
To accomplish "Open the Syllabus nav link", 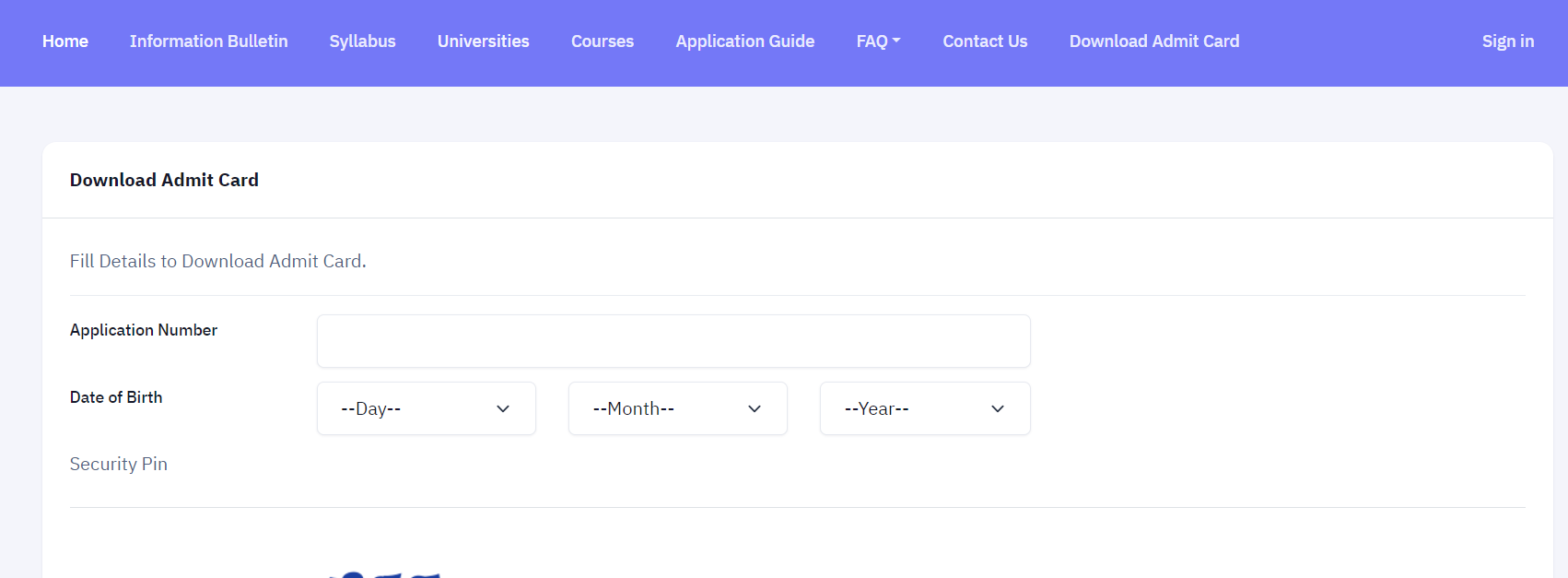I will pos(363,41).
